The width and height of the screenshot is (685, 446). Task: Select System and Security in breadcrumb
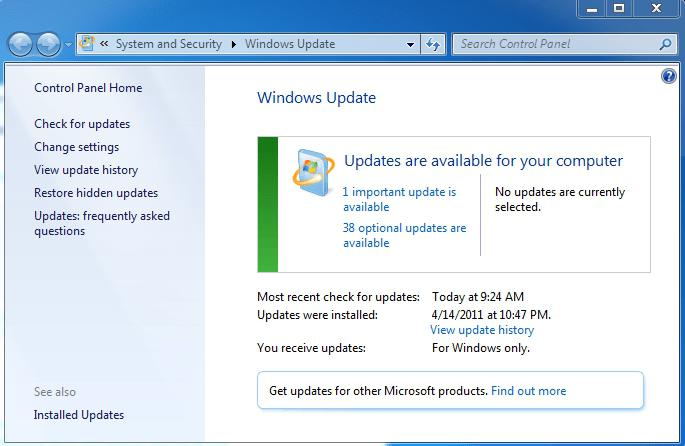[169, 44]
